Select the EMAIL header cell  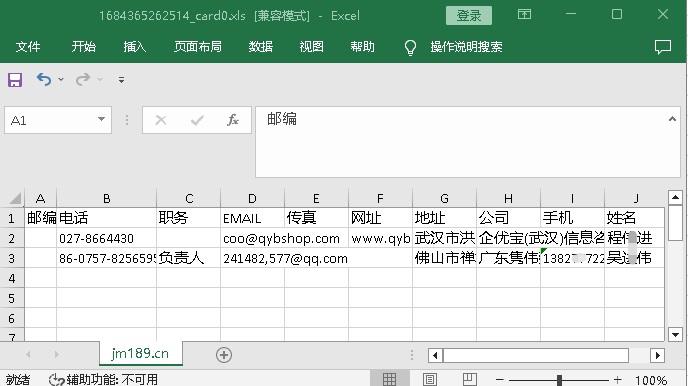[252, 218]
